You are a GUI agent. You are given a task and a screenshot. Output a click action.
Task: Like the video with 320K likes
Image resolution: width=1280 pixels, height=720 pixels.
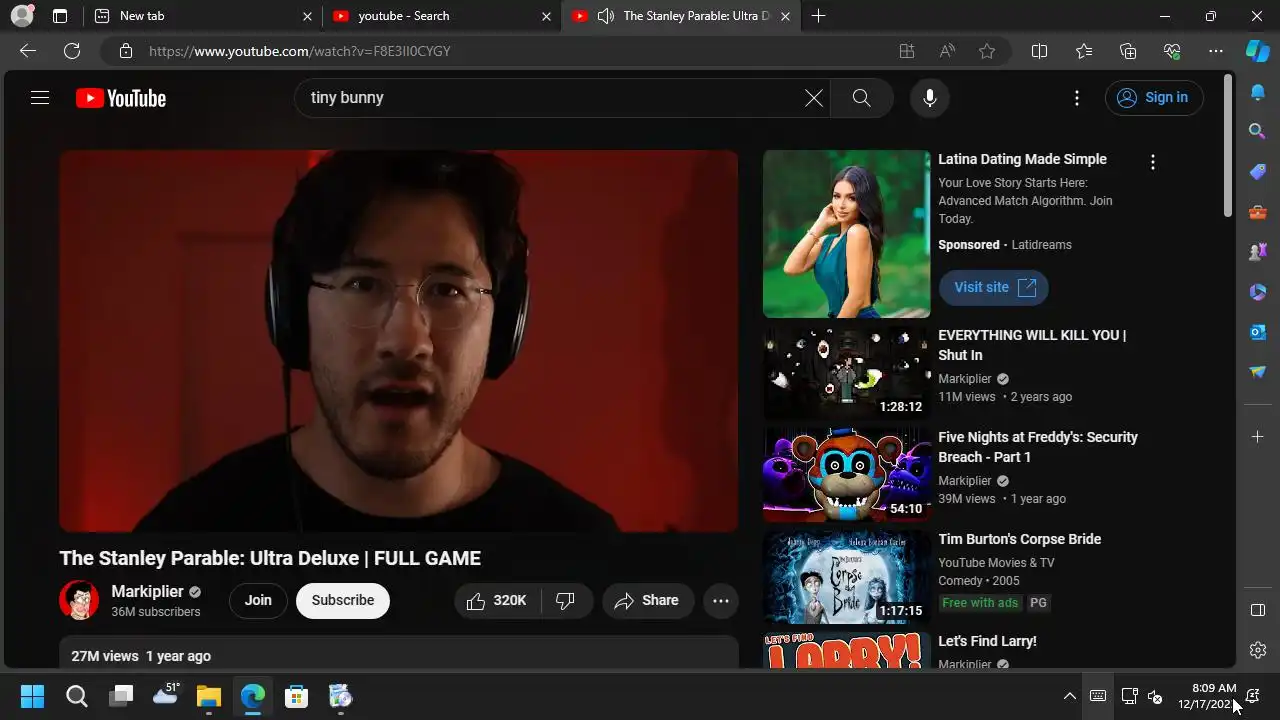497,600
